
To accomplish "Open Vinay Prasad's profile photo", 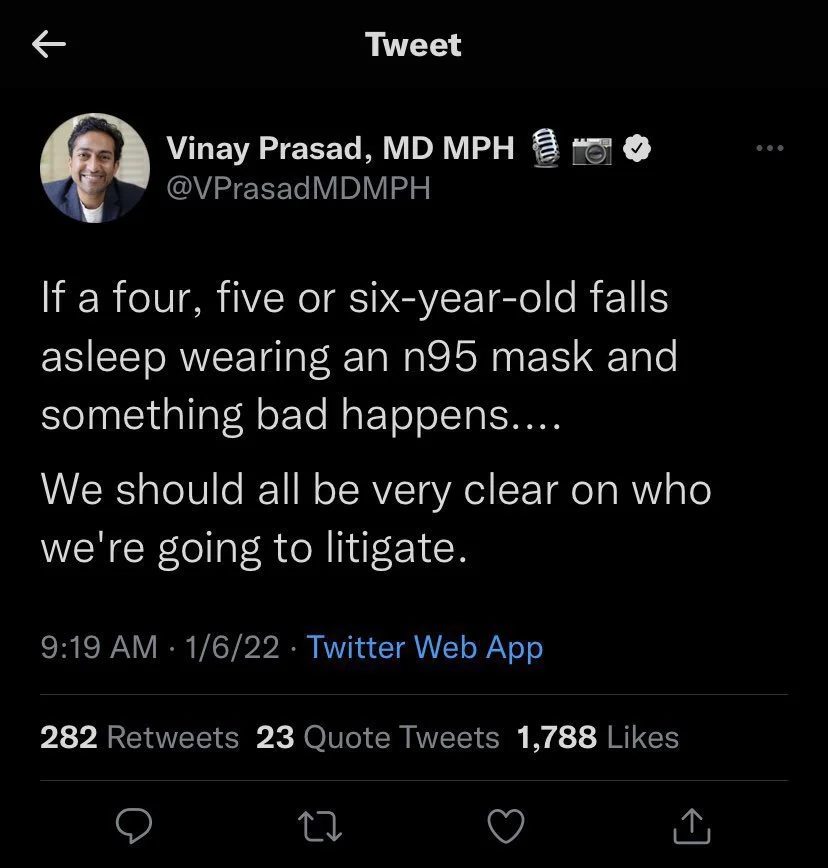I will coord(95,167).
